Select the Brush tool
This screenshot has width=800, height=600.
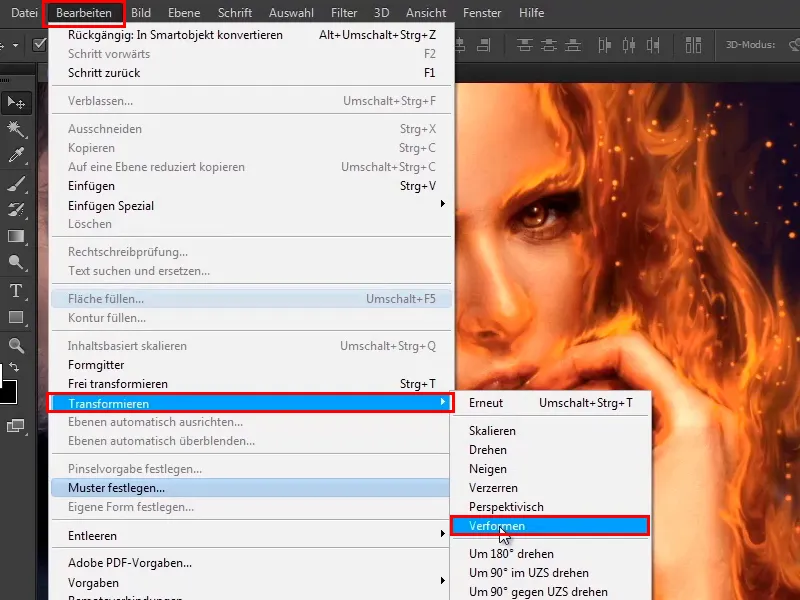[x=16, y=184]
